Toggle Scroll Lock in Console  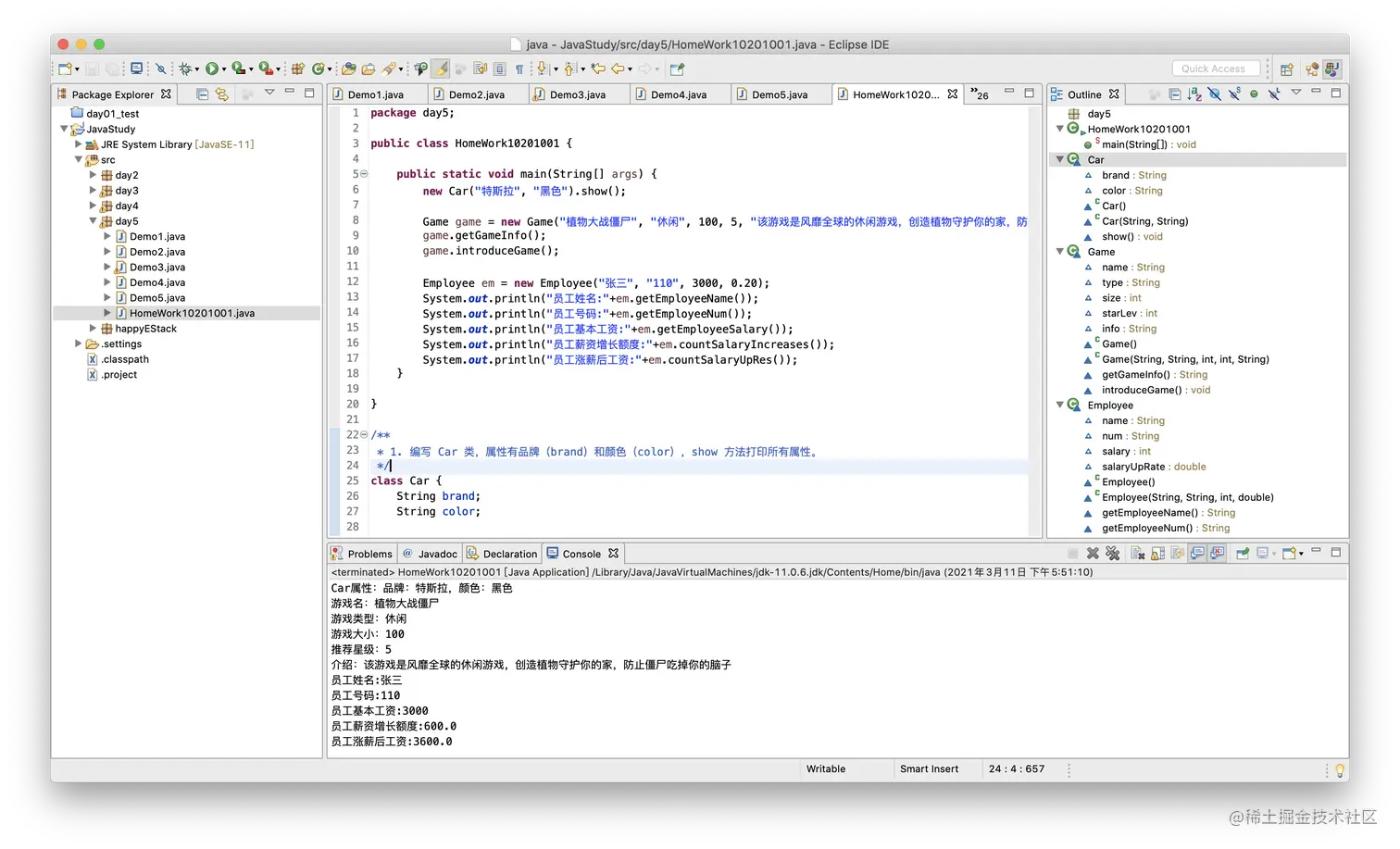tap(1157, 553)
